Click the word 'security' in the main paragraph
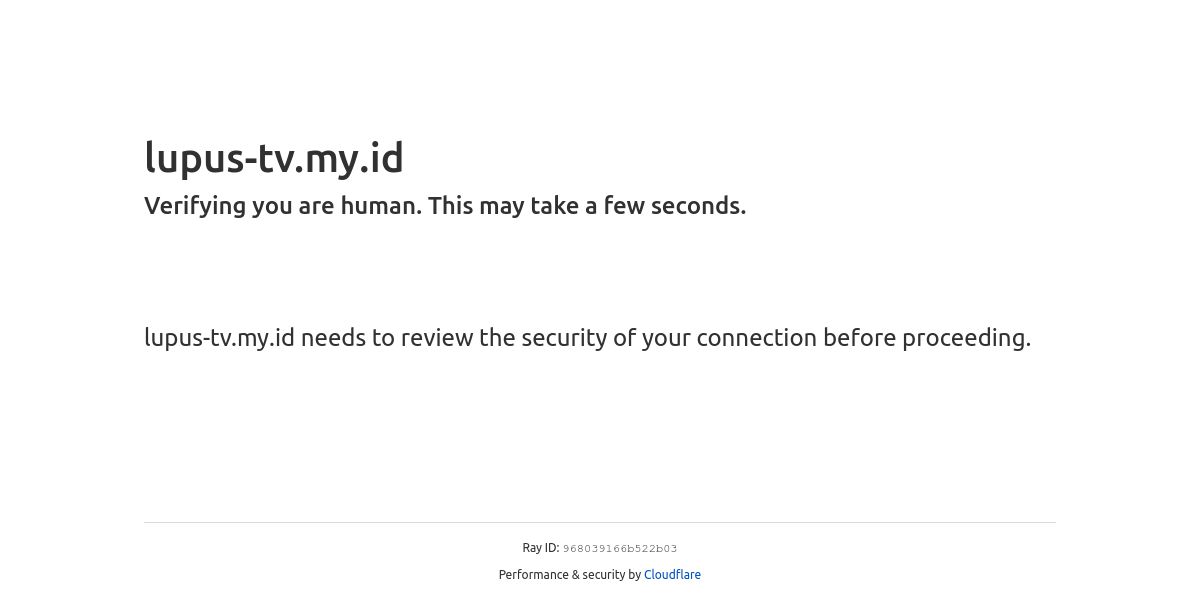1200x600 pixels. click(x=565, y=338)
